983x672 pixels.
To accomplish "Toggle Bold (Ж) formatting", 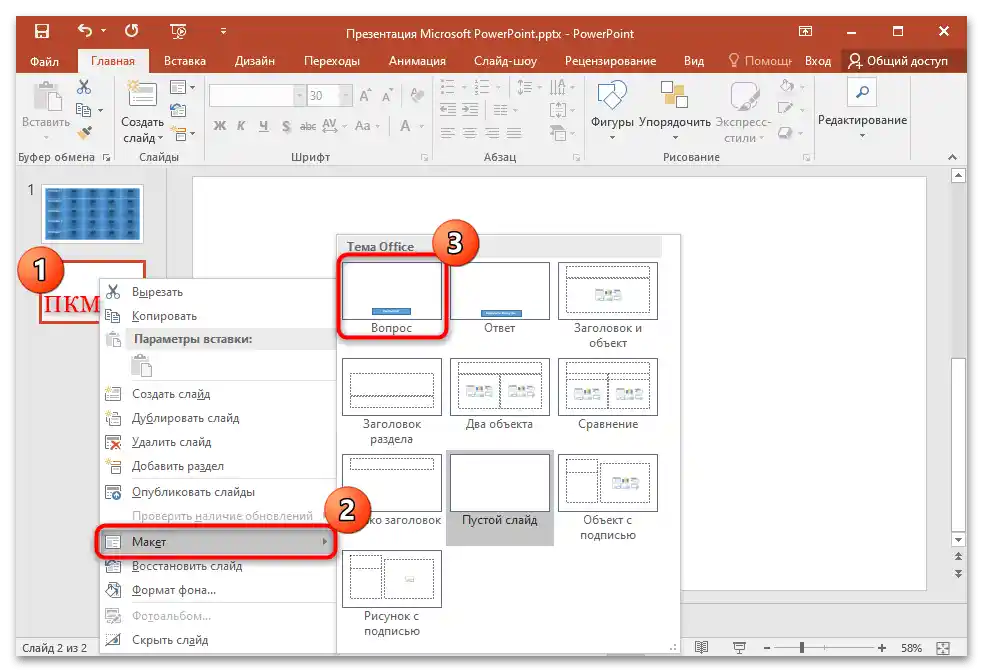I will pyautogui.click(x=218, y=127).
